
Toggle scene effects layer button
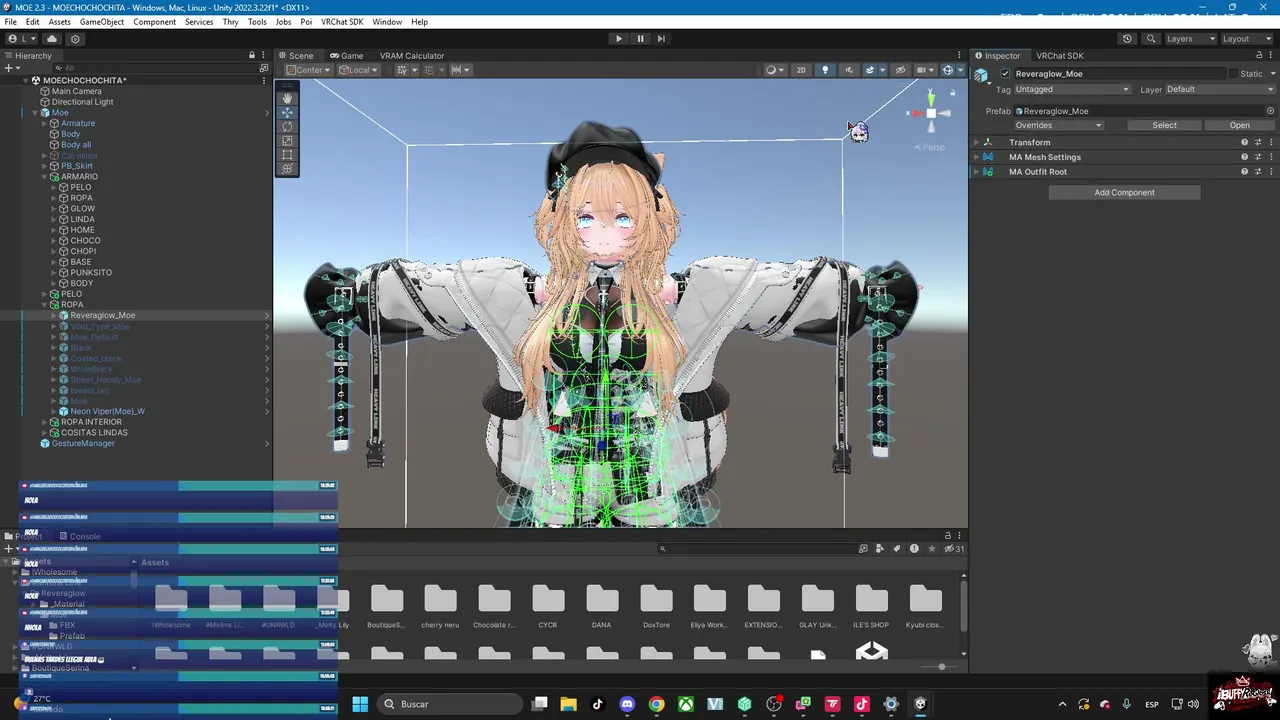[x=871, y=70]
